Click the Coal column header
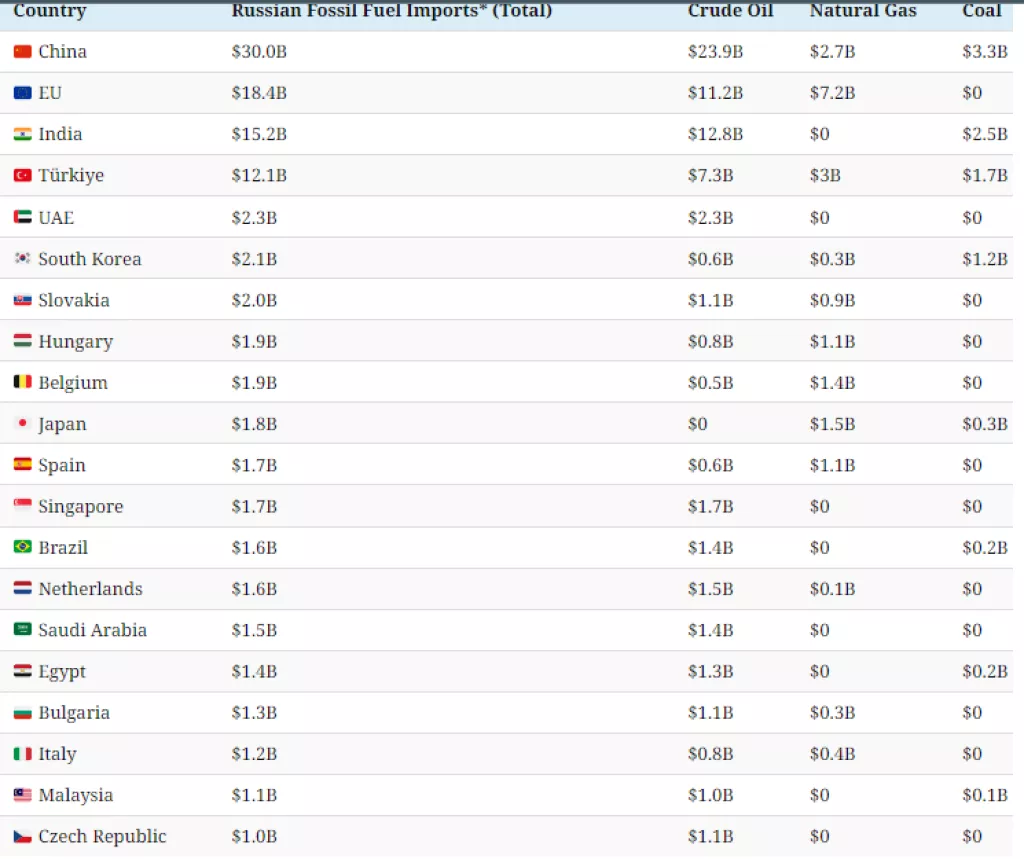The width and height of the screenshot is (1024, 859). click(x=981, y=11)
